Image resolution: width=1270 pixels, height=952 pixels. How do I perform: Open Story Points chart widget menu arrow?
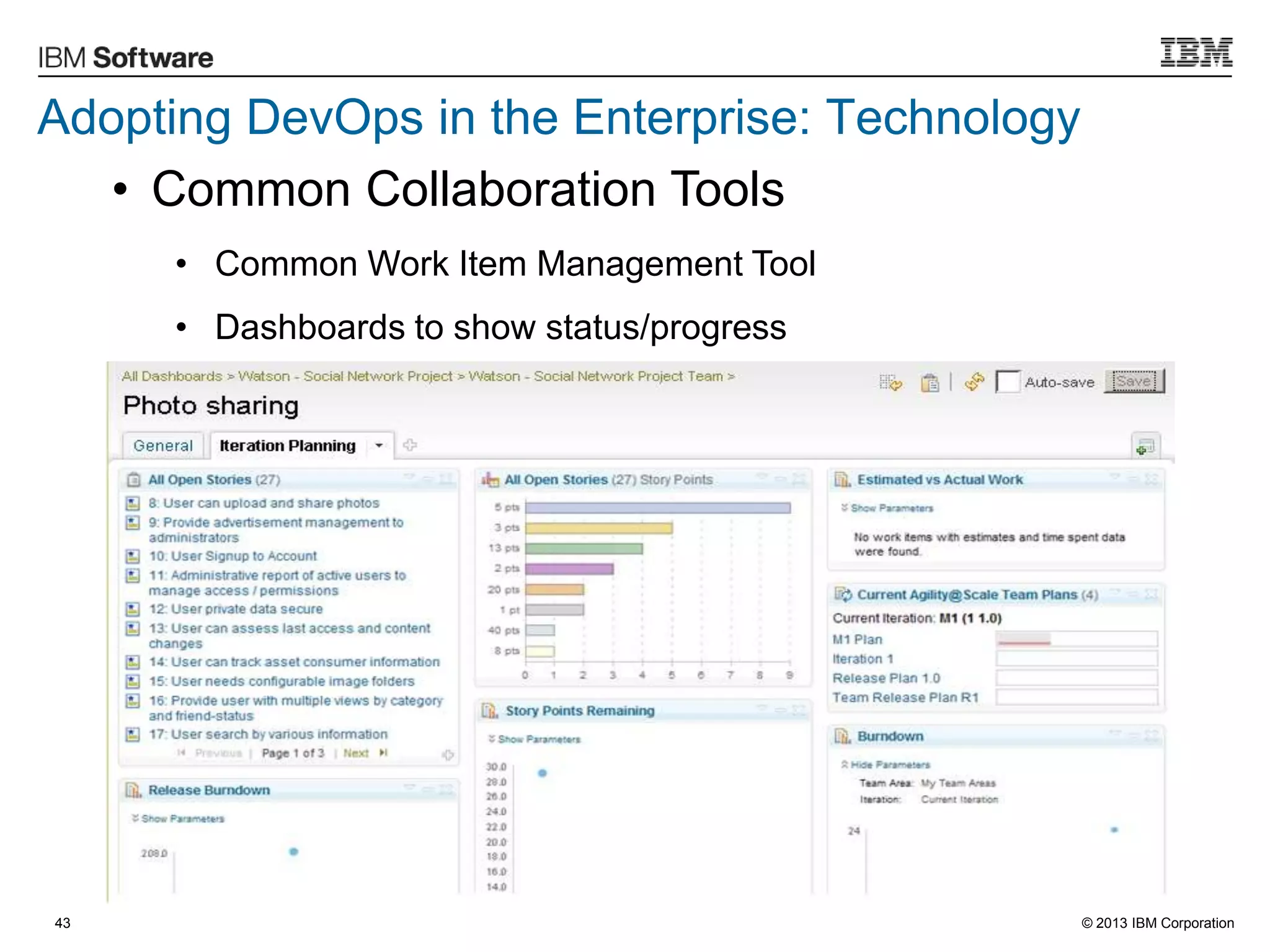(763, 477)
